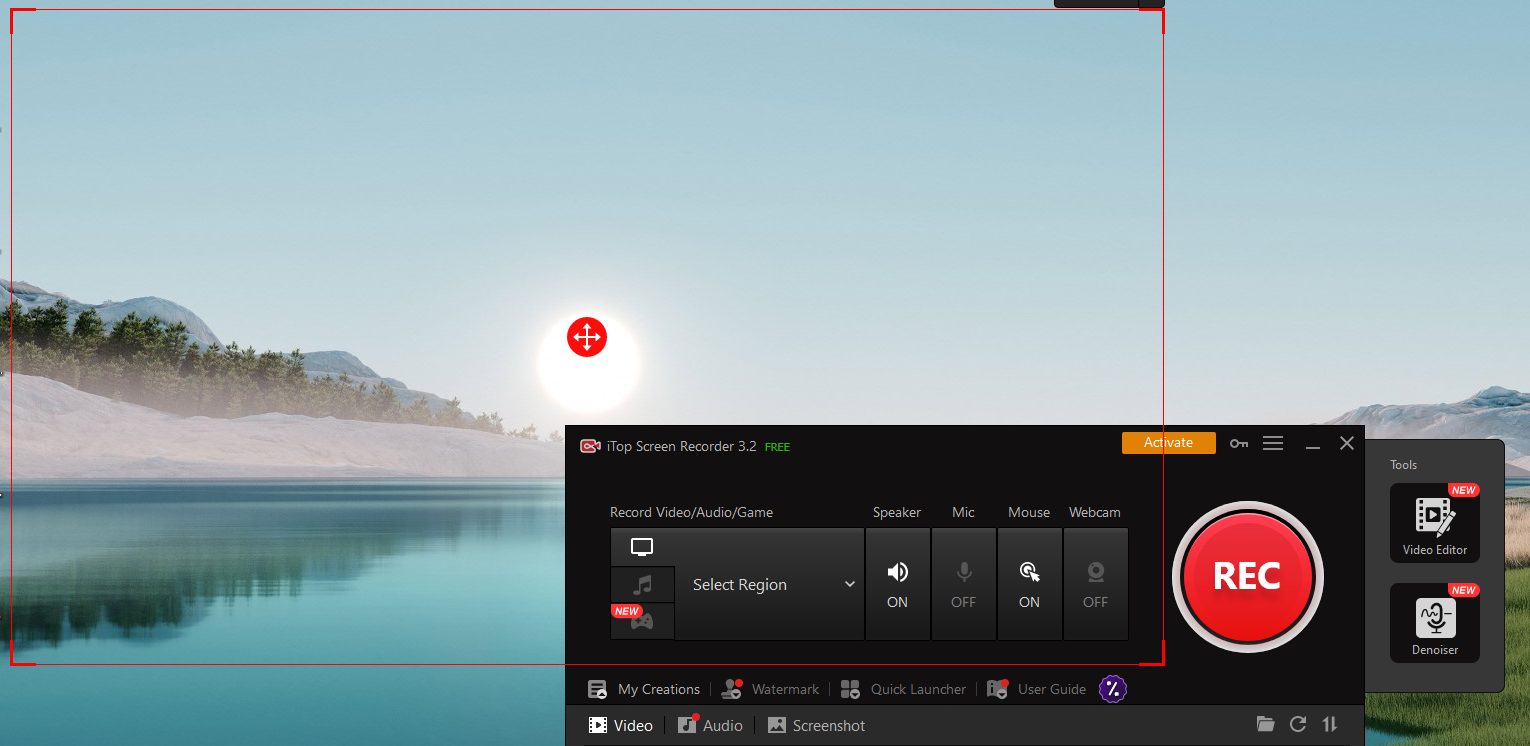1530x746 pixels.
Task: Open the sort order arrows control
Action: point(1330,725)
